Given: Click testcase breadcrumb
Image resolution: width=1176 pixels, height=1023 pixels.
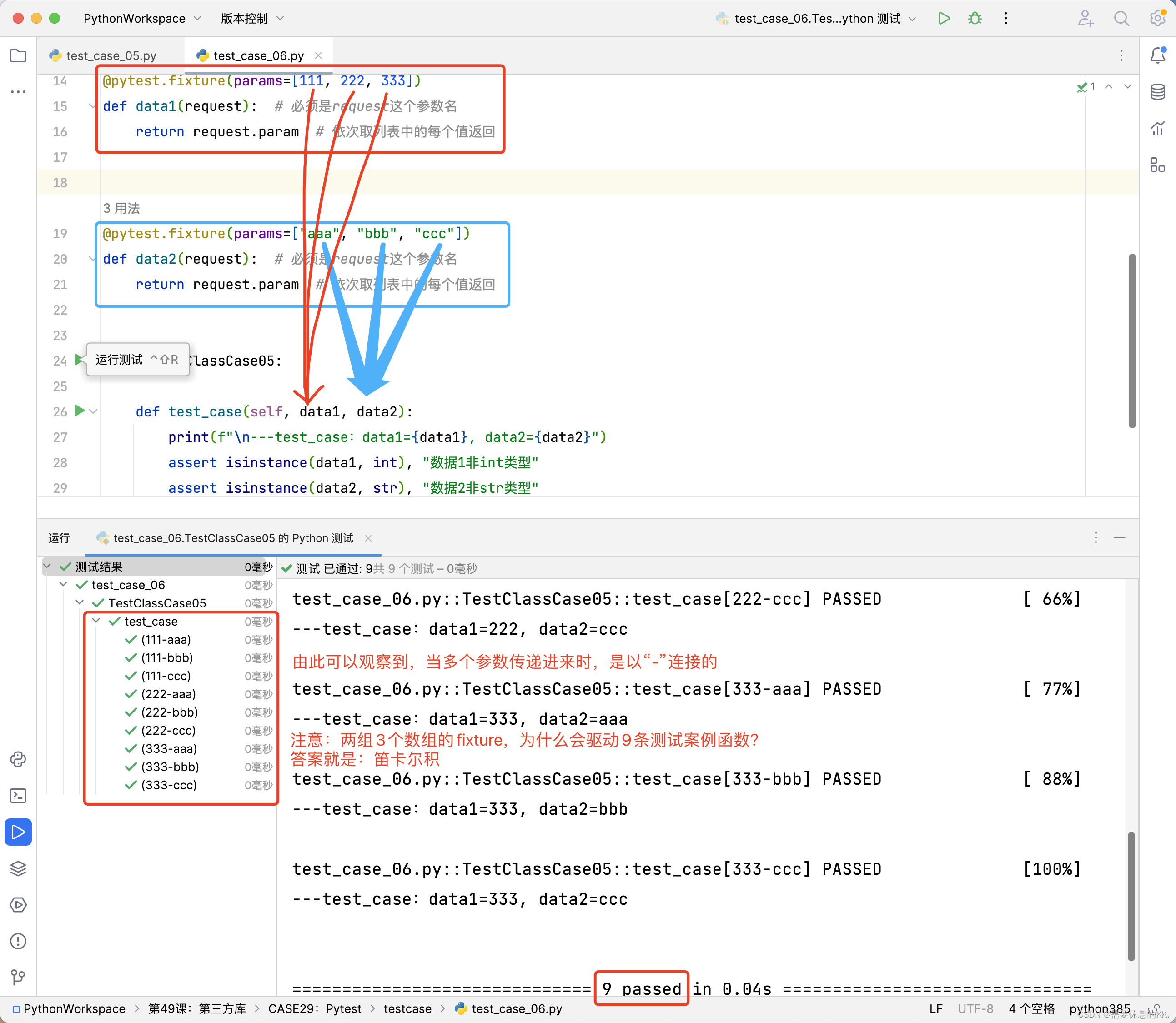Looking at the screenshot, I should [x=407, y=1009].
